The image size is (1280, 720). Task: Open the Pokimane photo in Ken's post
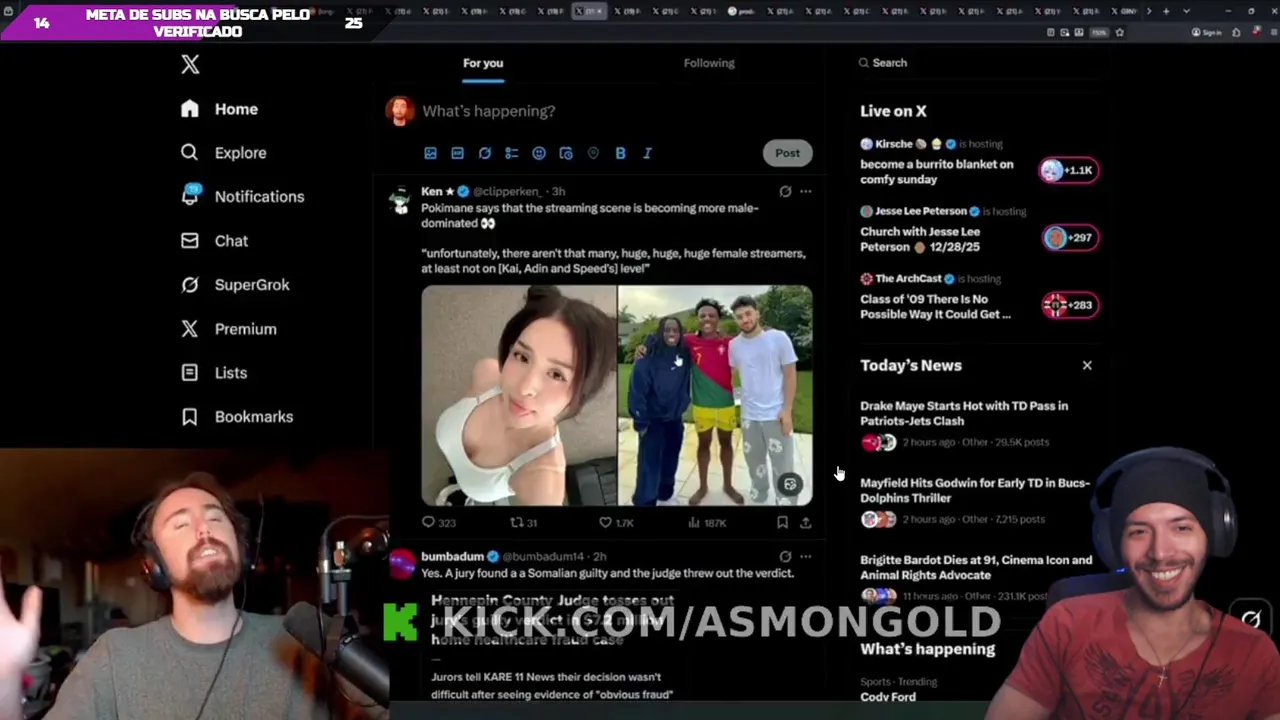click(518, 396)
